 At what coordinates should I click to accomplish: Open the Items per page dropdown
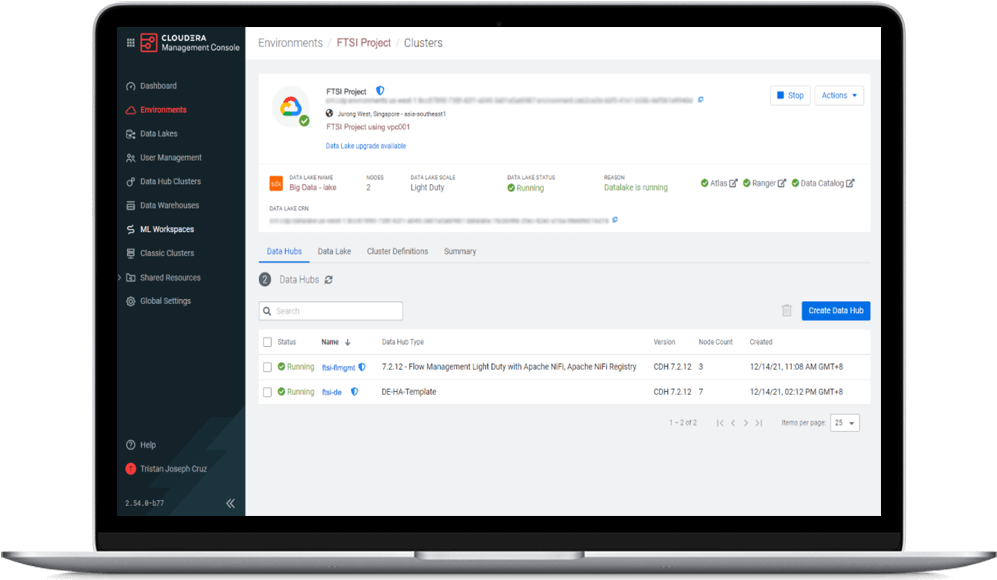[845, 423]
